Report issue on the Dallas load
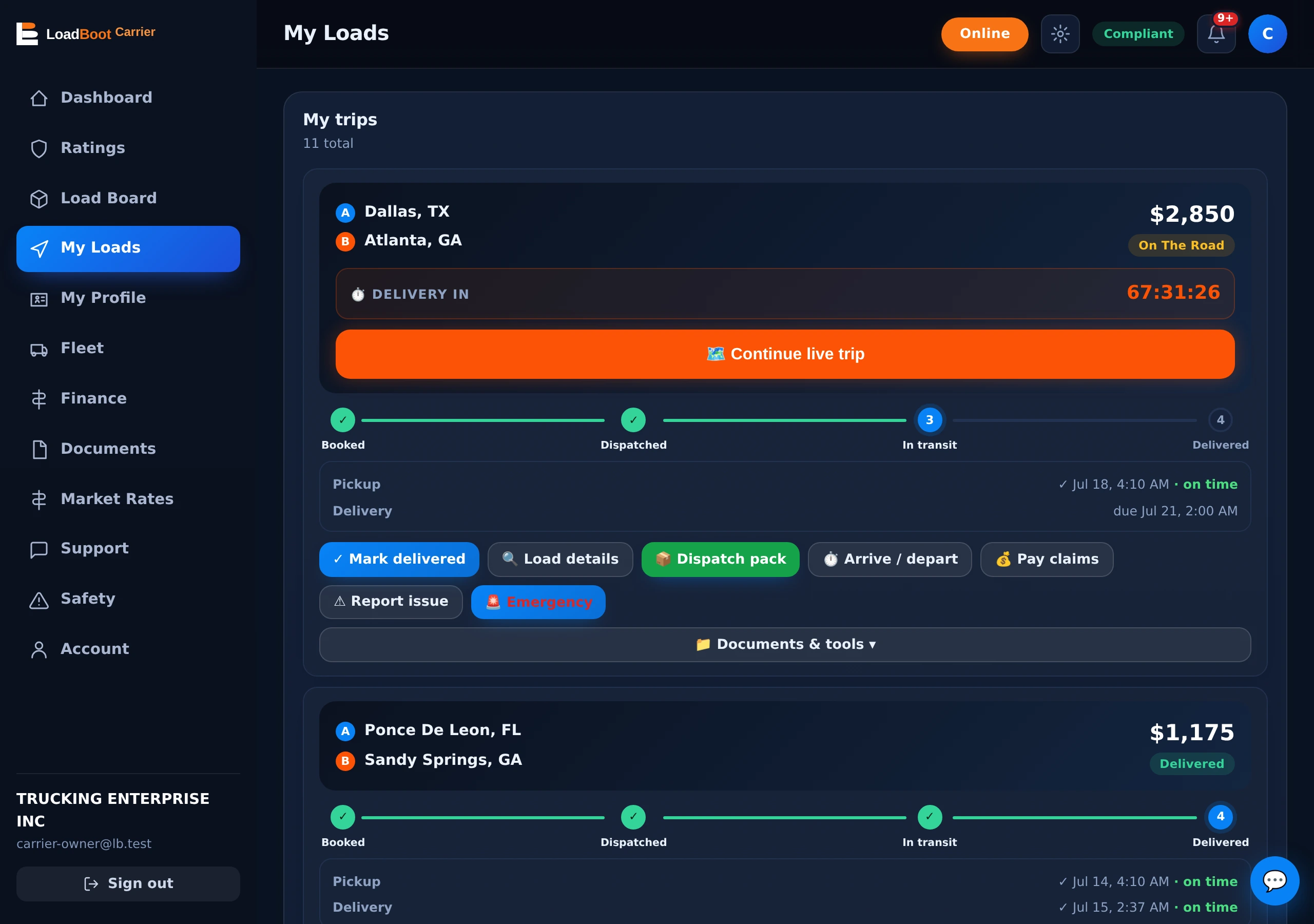Image resolution: width=1314 pixels, height=924 pixels. tap(391, 602)
